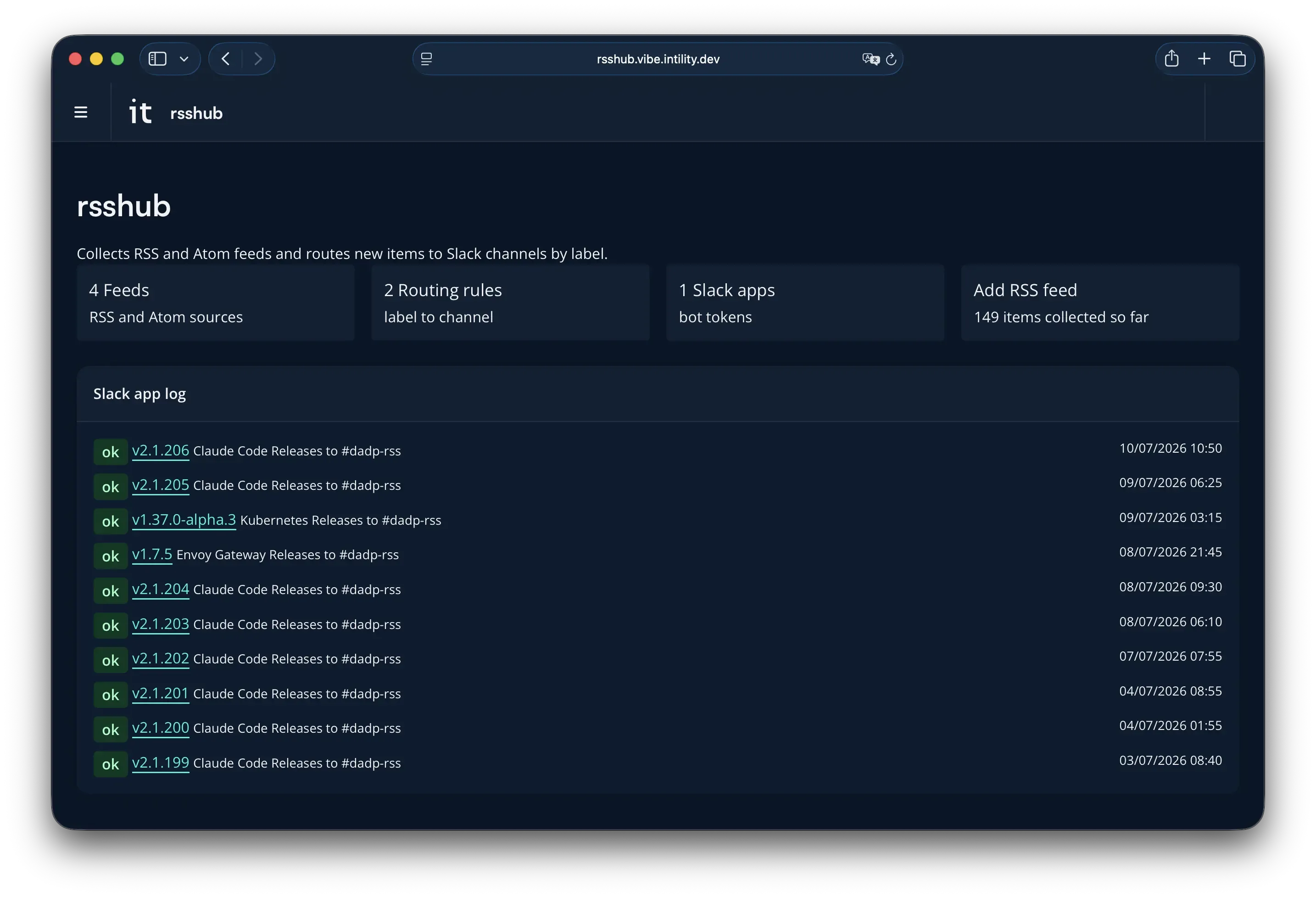Open the 4 Feeds card
Viewport: 1316px width, 898px height.
click(216, 303)
